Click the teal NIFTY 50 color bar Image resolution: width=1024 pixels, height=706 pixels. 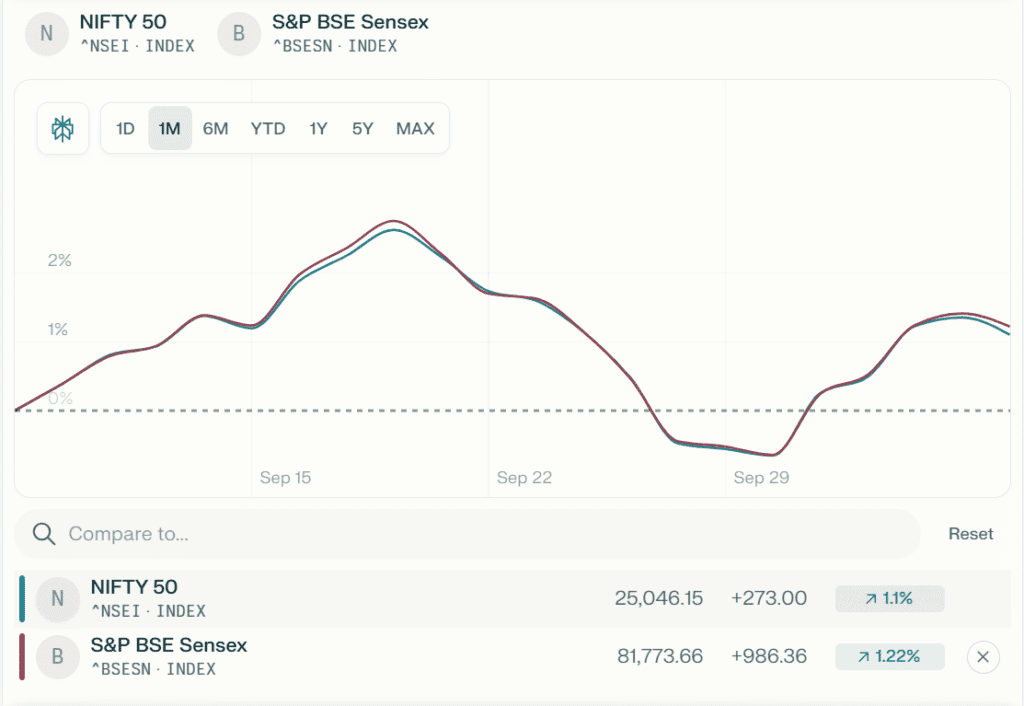[22, 598]
